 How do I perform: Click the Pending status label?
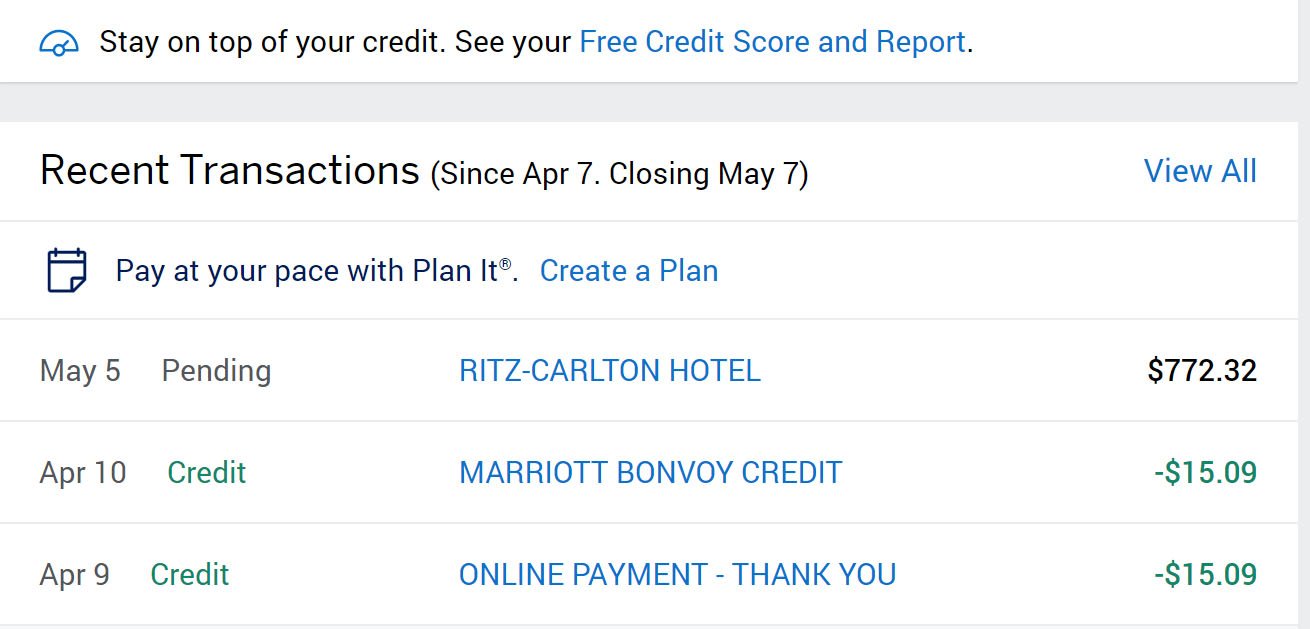[216, 371]
